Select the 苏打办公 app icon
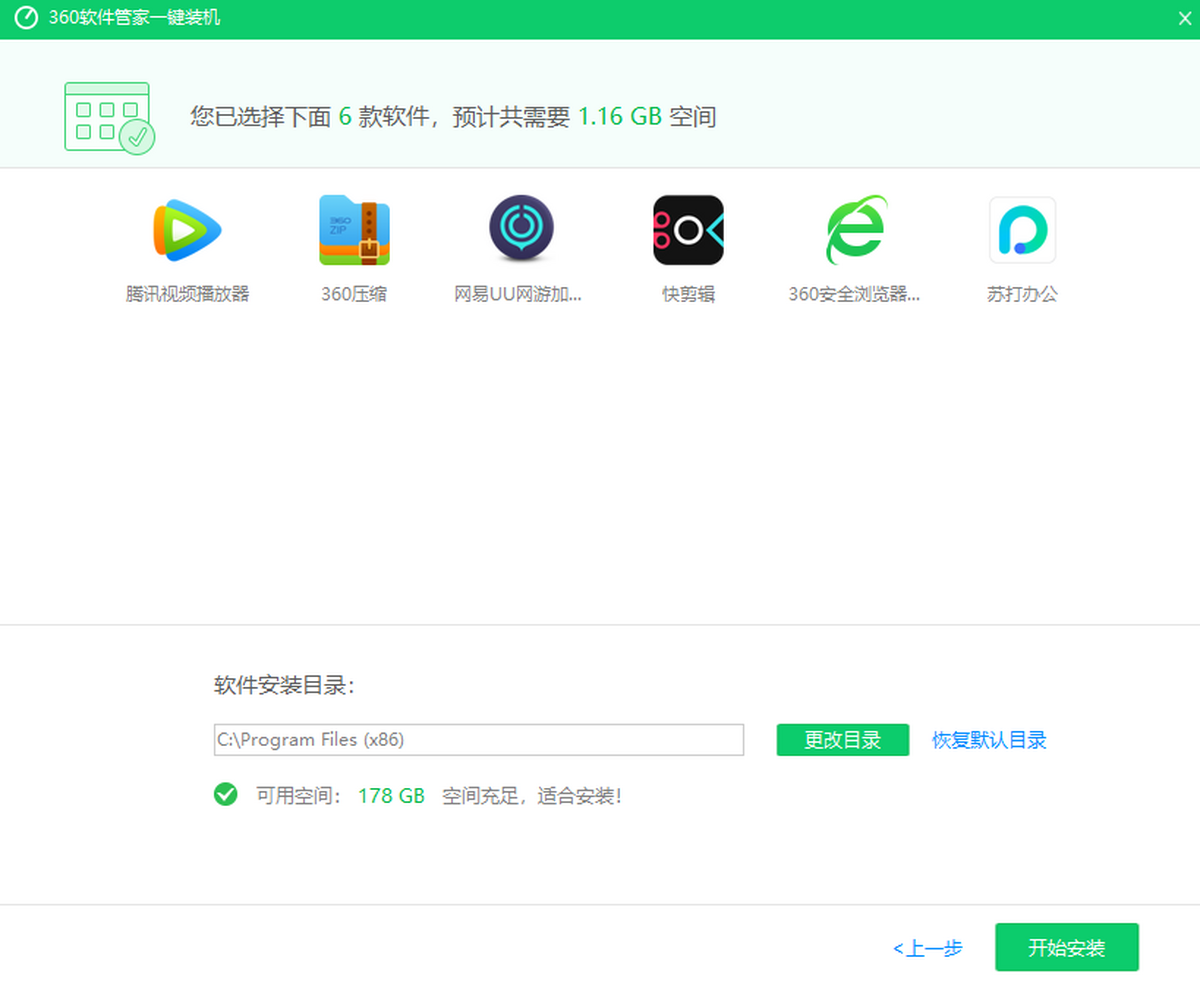The width and height of the screenshot is (1200, 986). (1022, 230)
